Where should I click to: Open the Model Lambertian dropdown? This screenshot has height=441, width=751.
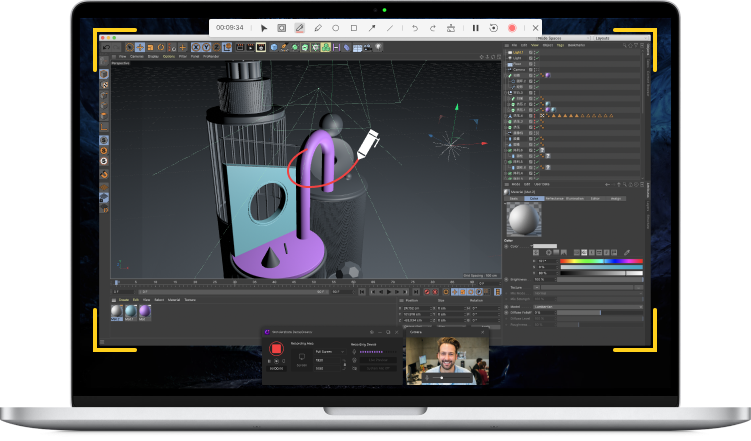pos(588,306)
